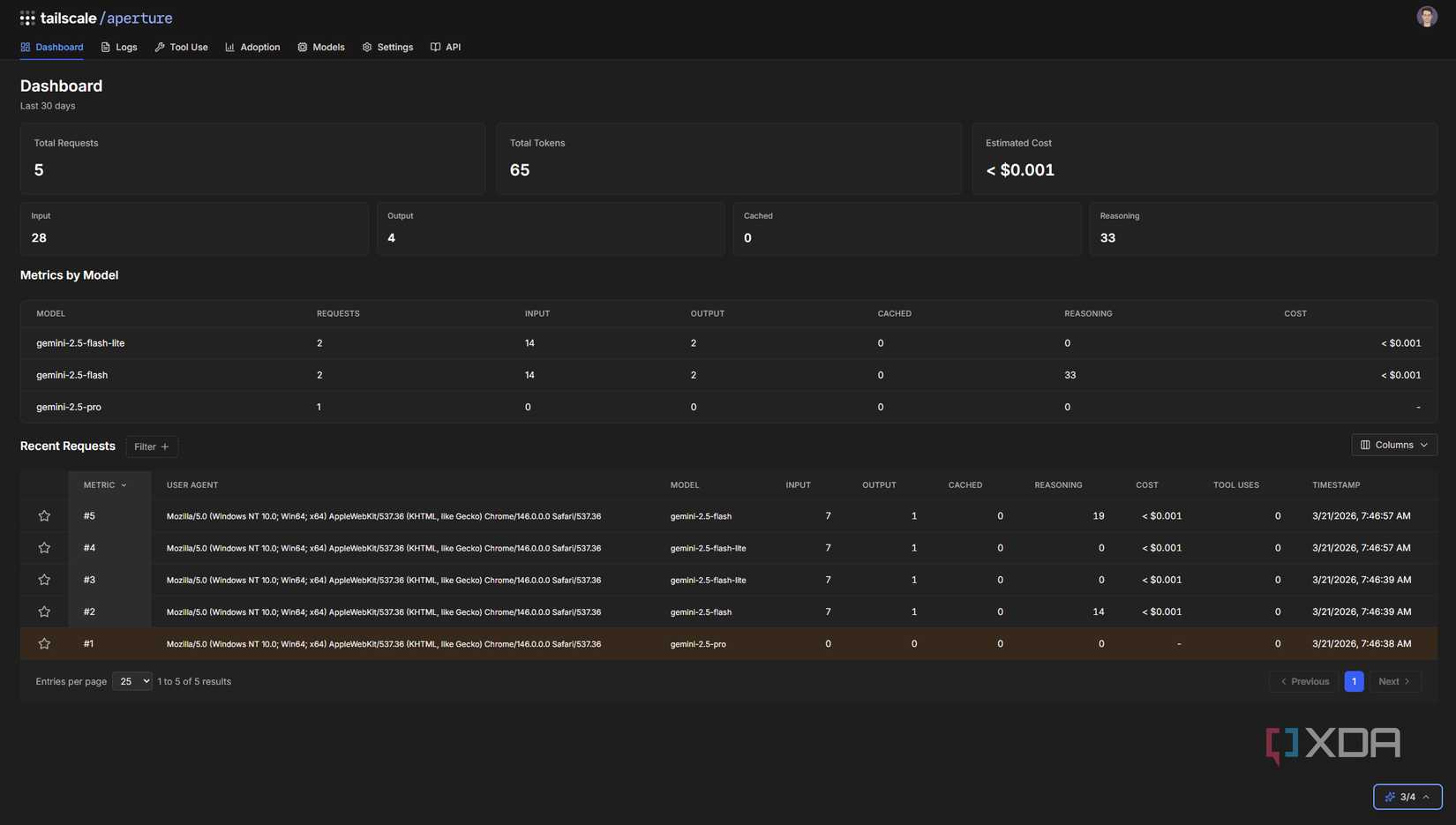Switch to the Models tab
This screenshot has height=825, width=1456.
pyautogui.click(x=321, y=48)
